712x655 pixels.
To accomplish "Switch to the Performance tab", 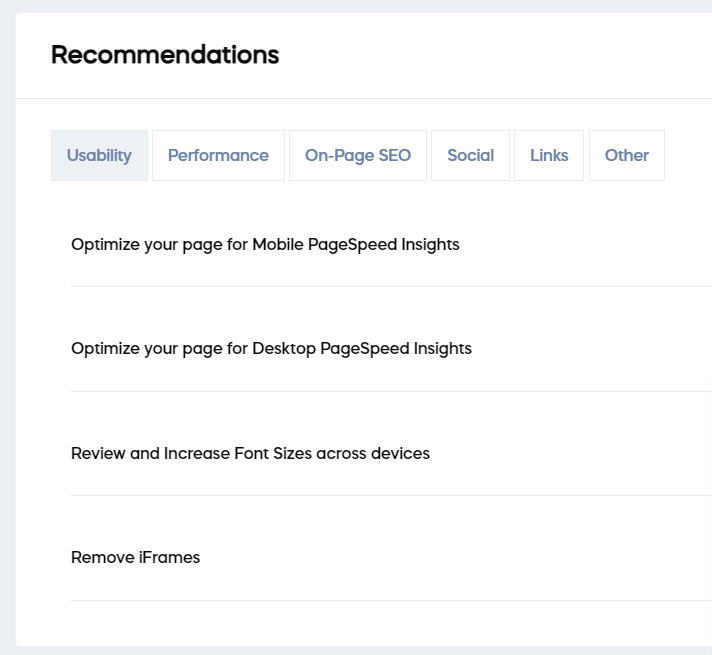I will (218, 155).
